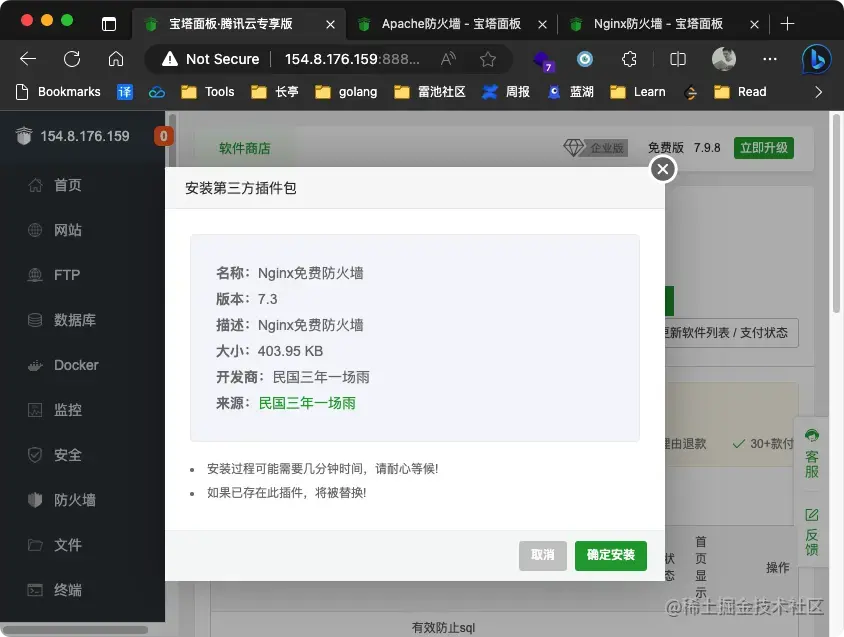Open the Learn bookmark folder

638,92
